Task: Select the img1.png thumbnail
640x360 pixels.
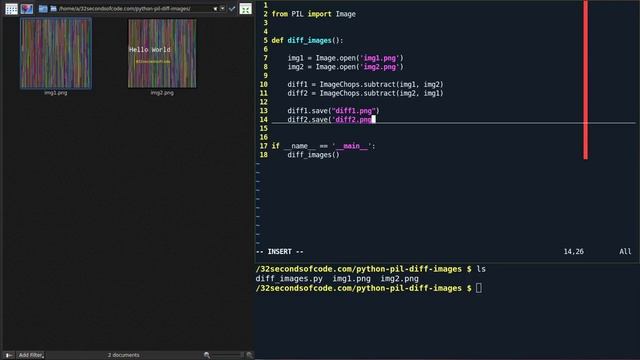Action: pyautogui.click(x=56, y=53)
